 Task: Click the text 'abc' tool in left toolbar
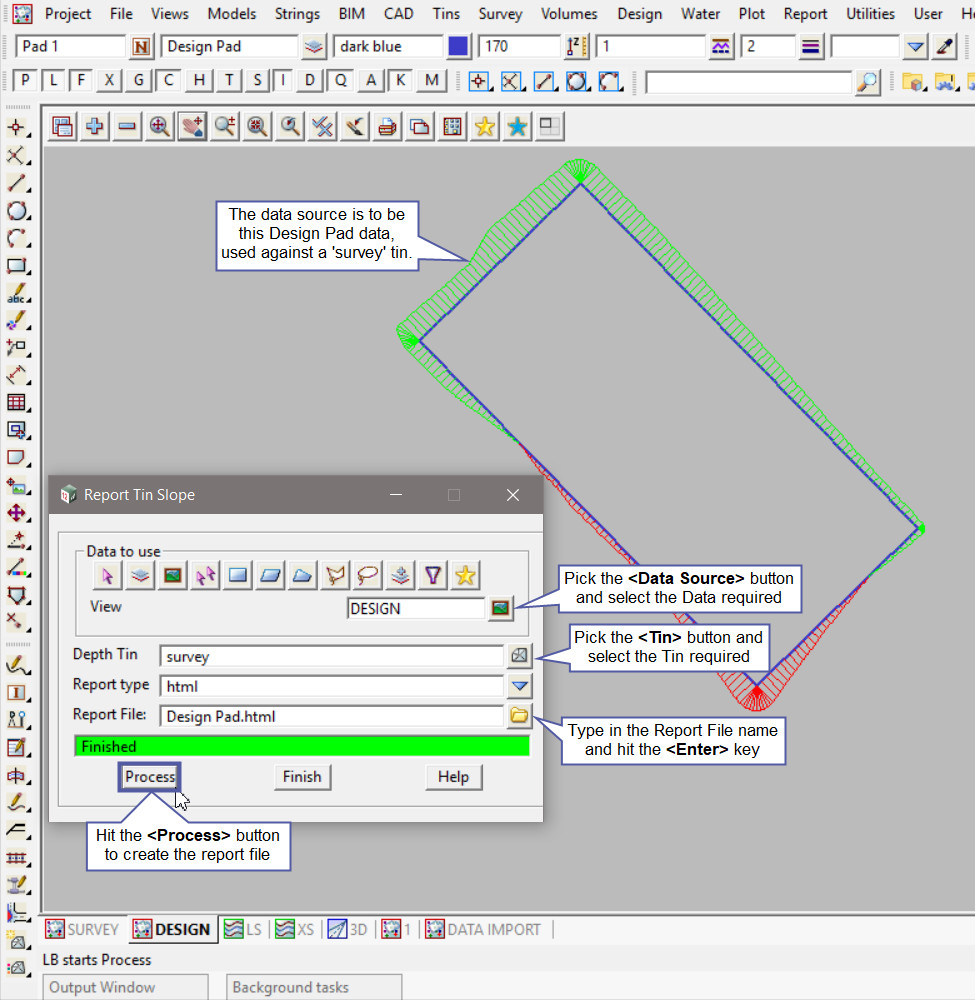click(17, 295)
